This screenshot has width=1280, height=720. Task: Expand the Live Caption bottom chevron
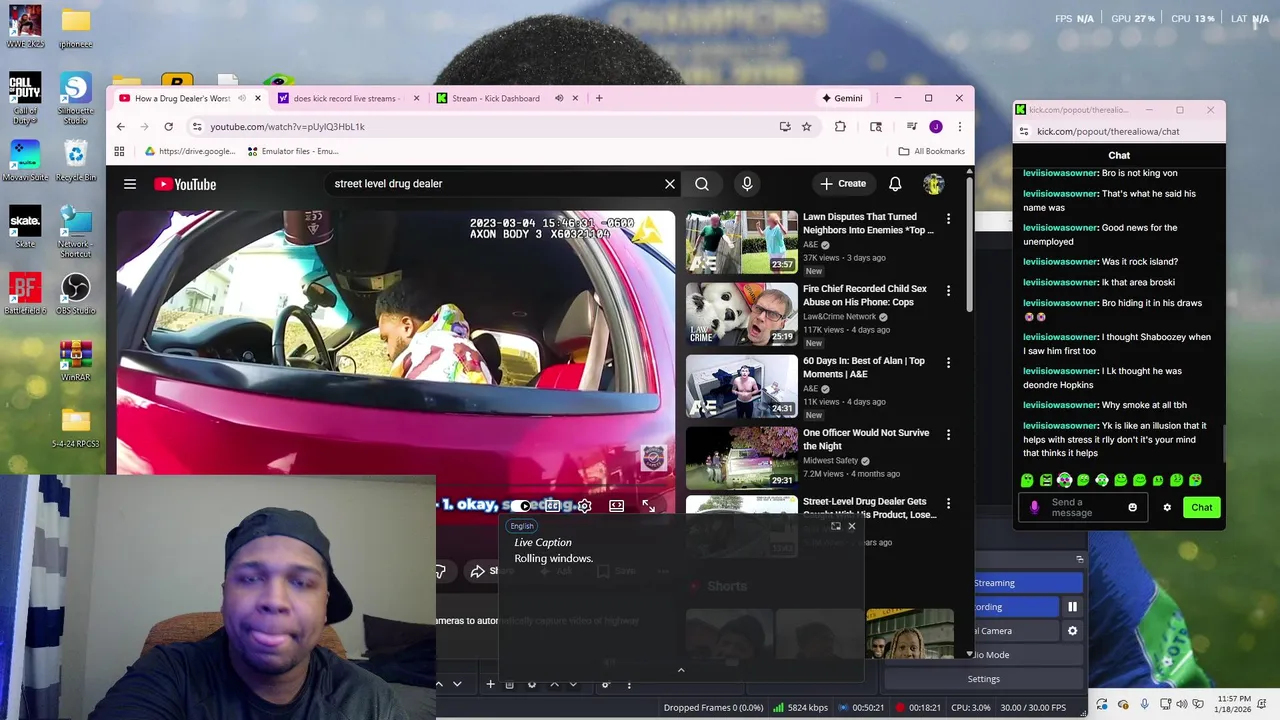pos(681,670)
